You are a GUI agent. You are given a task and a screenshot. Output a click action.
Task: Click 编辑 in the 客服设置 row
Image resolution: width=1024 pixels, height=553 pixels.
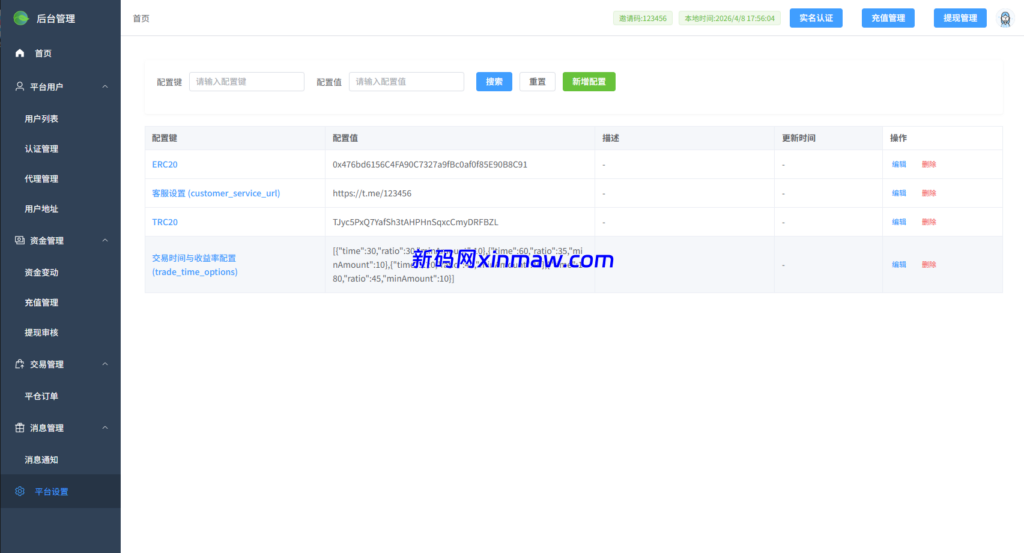point(899,193)
